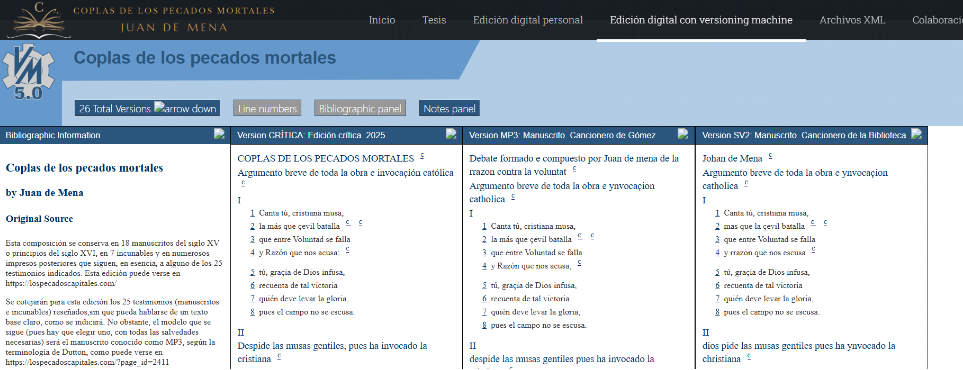Image resolution: width=963 pixels, height=370 pixels.
Task: Toggle the Line numbers button
Action: [x=268, y=108]
